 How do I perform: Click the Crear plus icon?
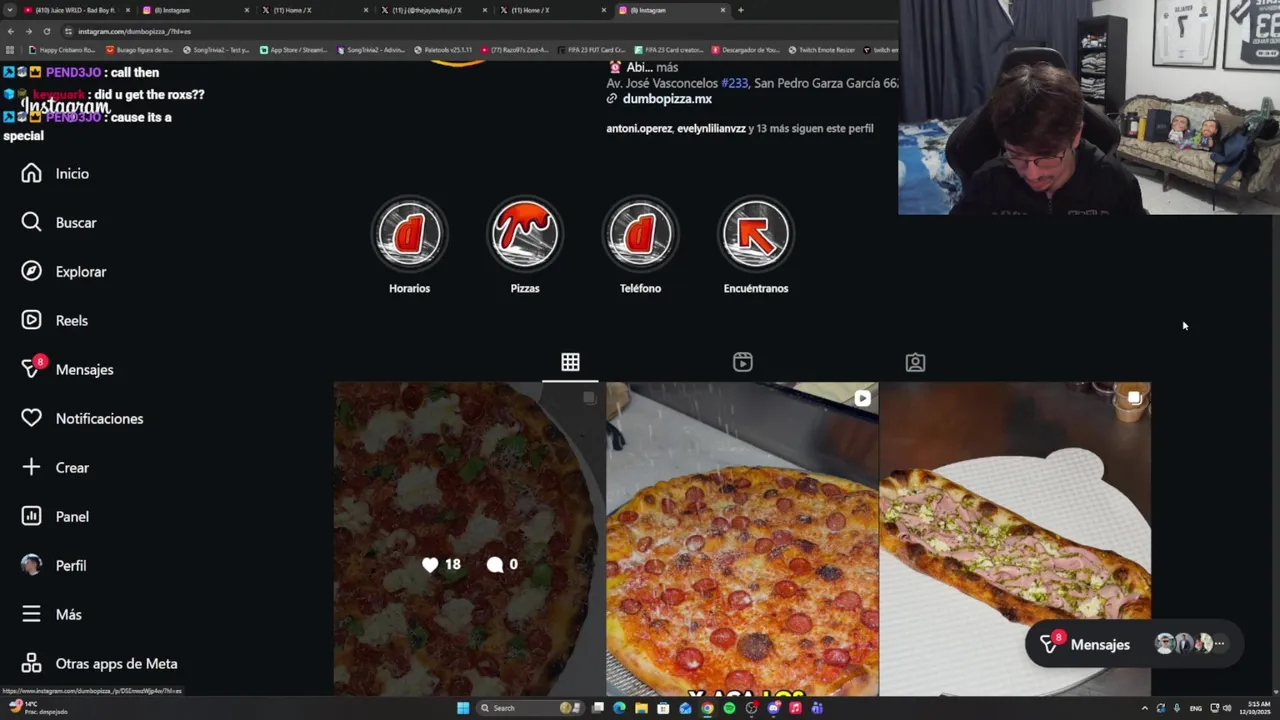click(x=31, y=468)
